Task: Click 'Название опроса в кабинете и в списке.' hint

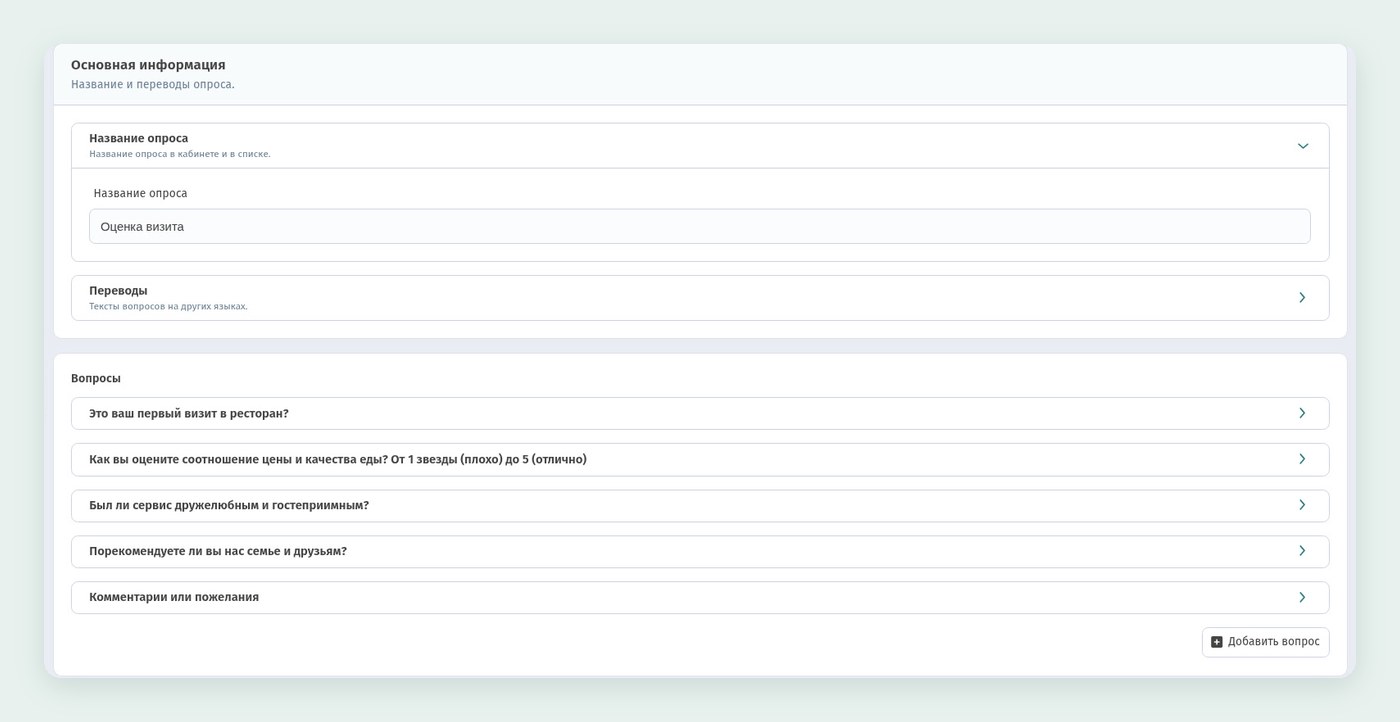Action: coord(180,154)
